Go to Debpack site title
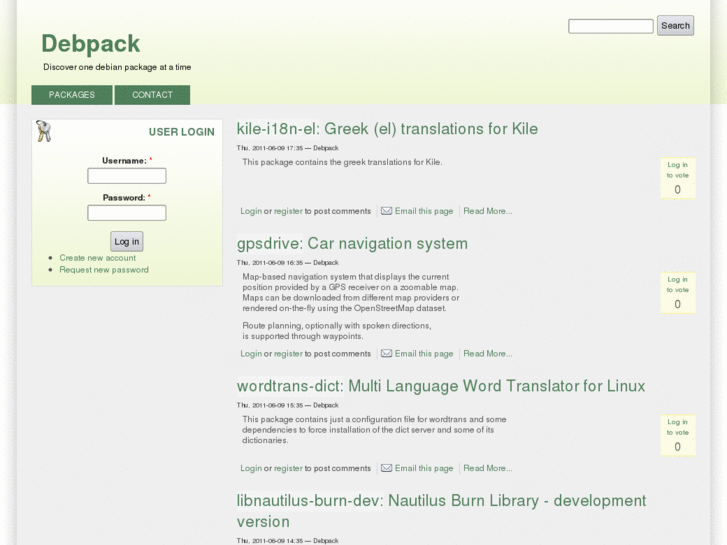The height and width of the screenshot is (545, 727). [x=90, y=44]
